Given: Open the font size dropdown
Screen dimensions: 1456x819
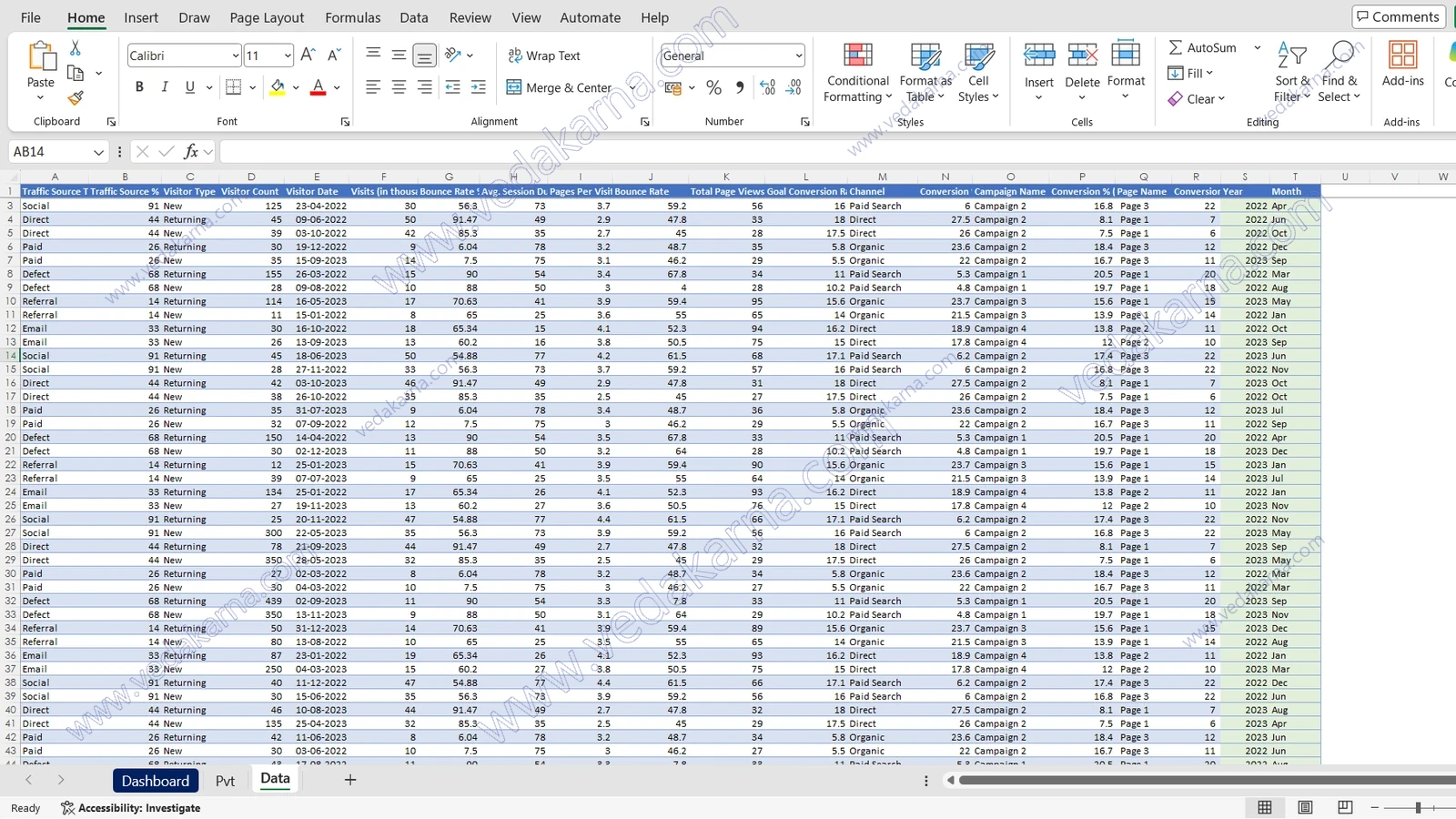Looking at the screenshot, I should (288, 56).
